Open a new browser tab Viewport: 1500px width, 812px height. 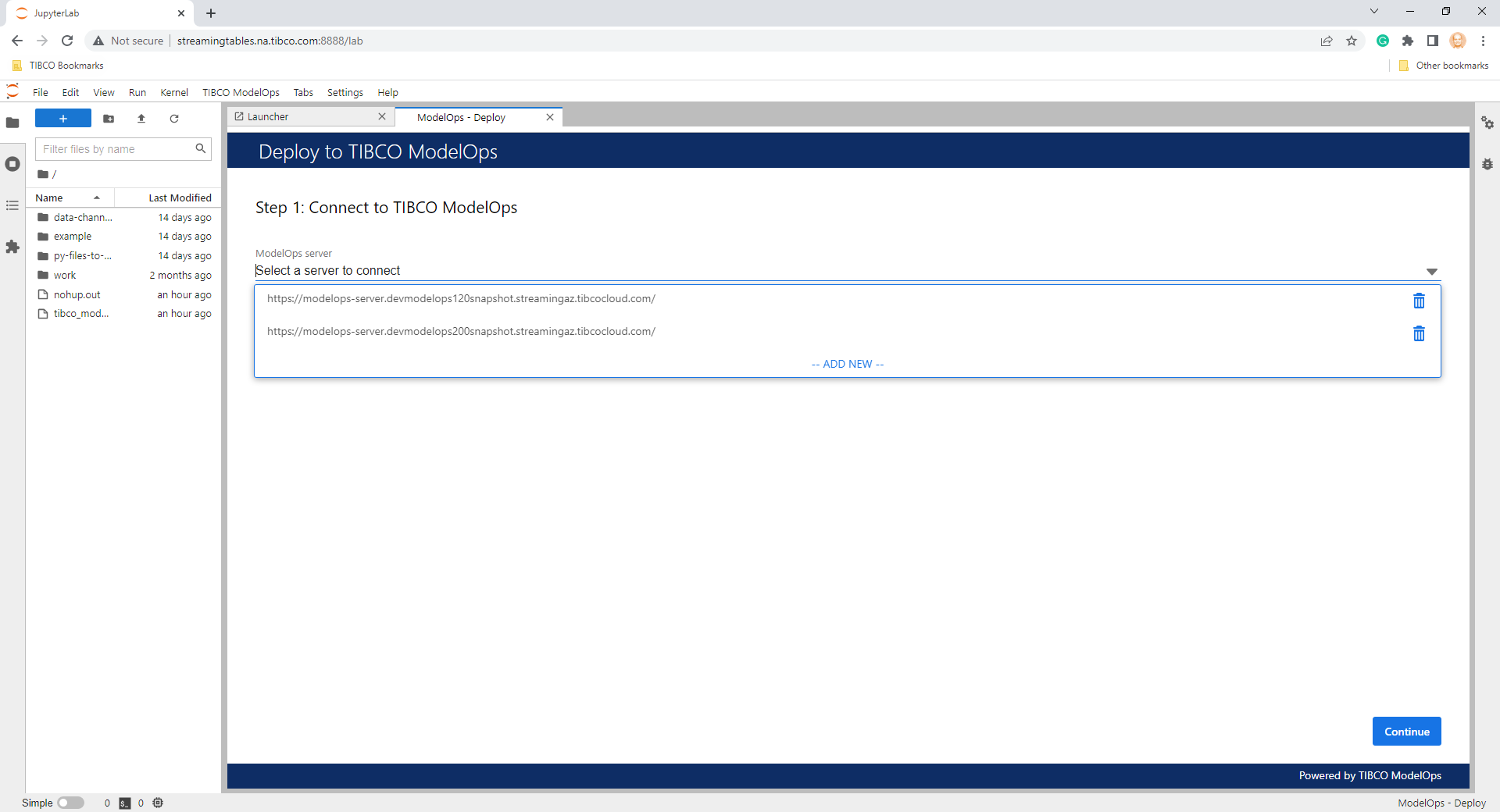[211, 13]
